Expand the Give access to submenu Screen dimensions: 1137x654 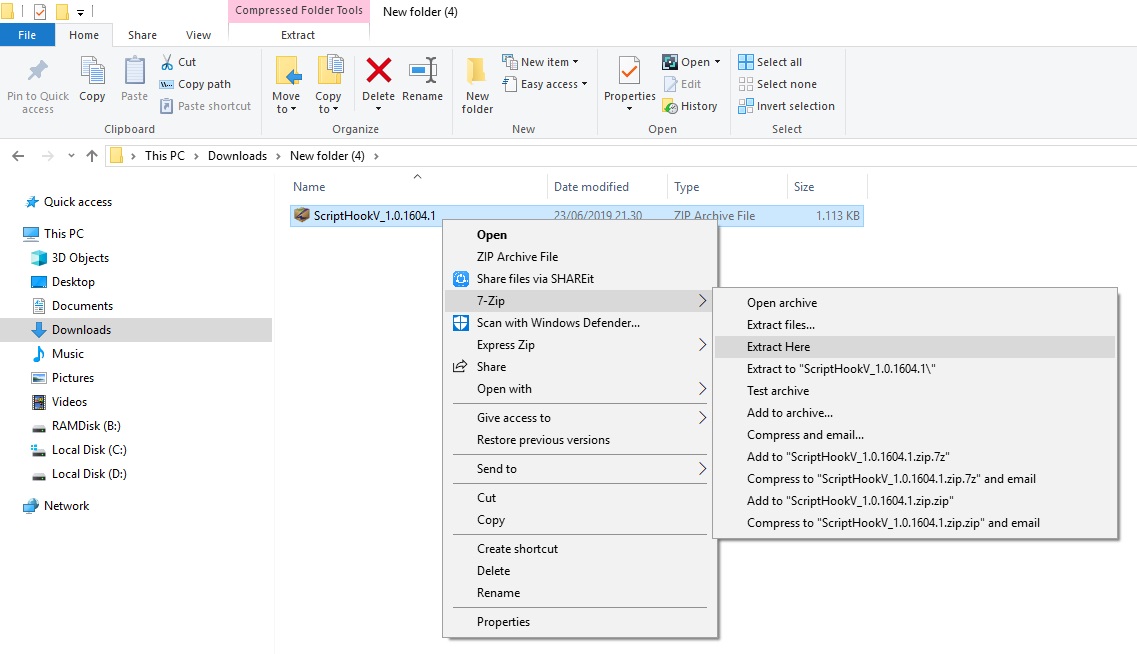click(702, 418)
